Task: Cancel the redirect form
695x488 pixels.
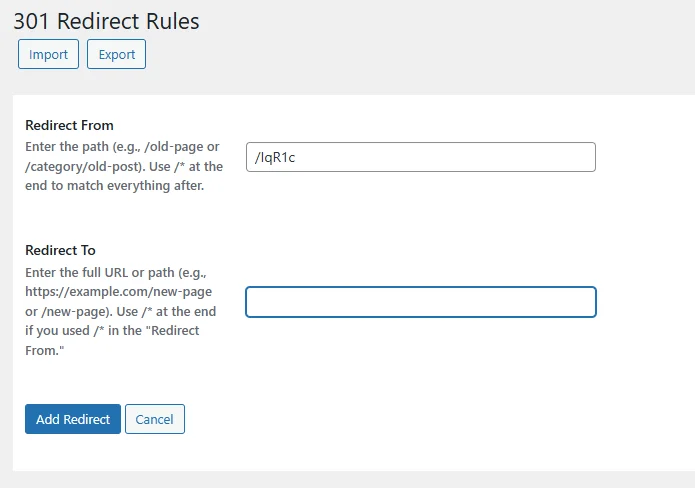Action: click(x=155, y=419)
